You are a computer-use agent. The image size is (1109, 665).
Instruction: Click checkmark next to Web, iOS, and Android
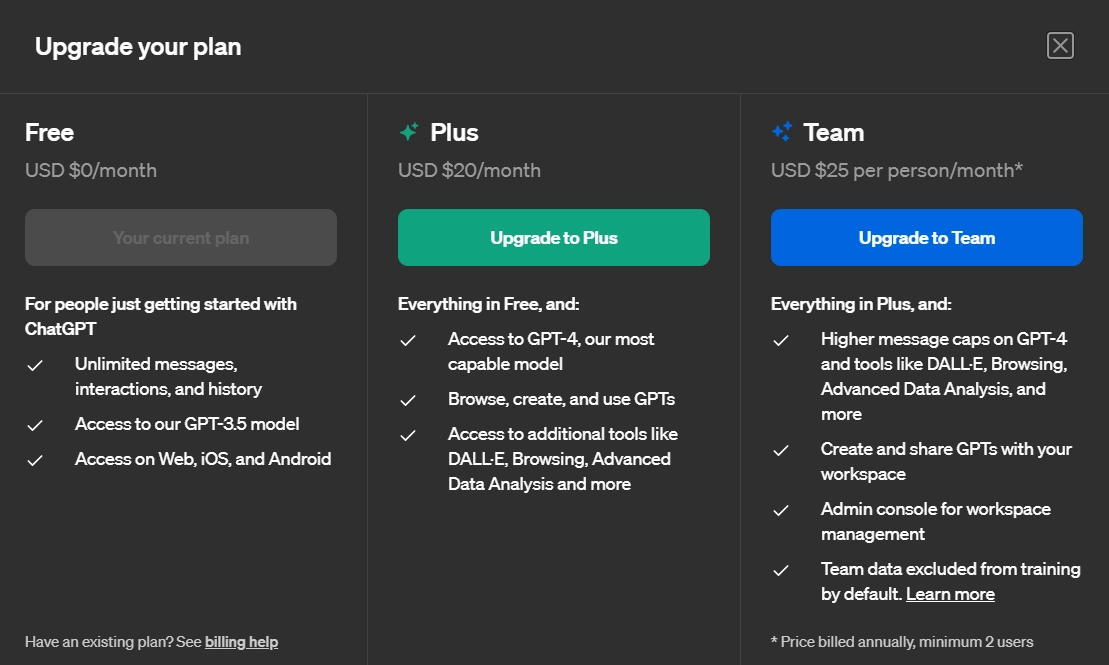[35, 461]
